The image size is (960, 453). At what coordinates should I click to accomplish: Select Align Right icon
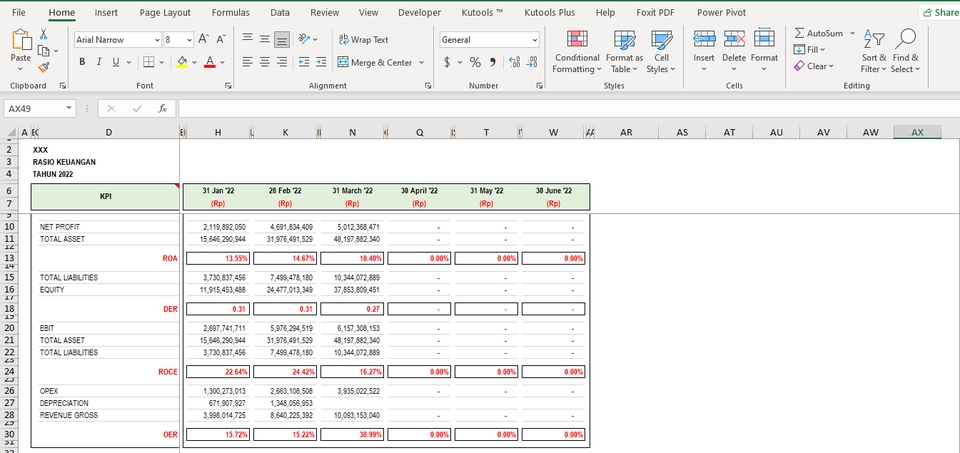click(x=282, y=62)
